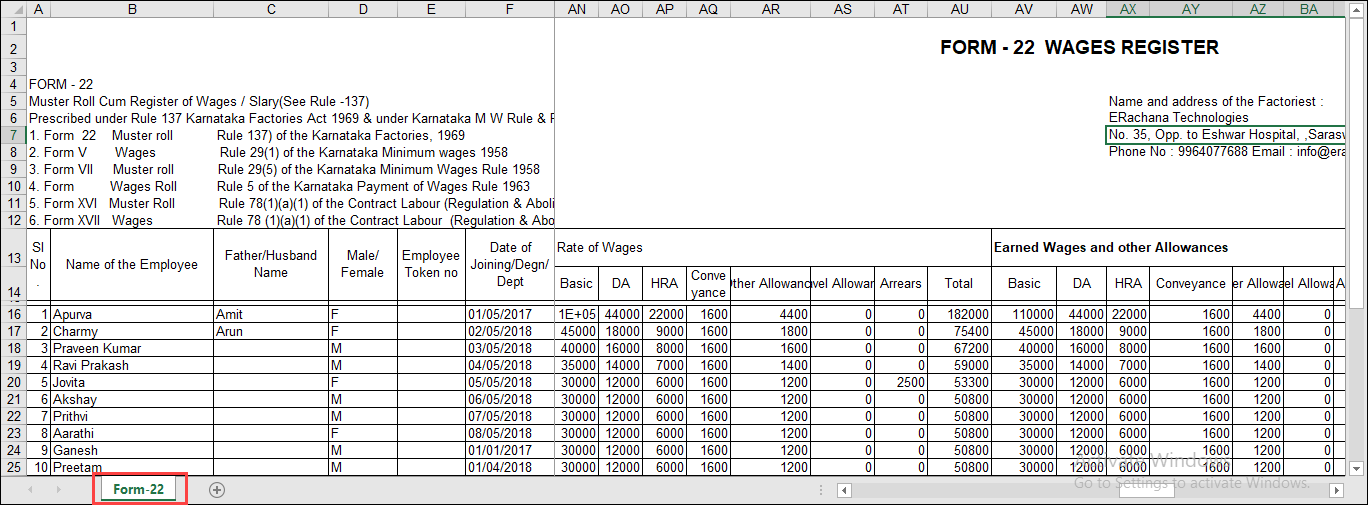Screen dimensions: 1368x505
Task: Select column AX header
Action: point(1128,9)
